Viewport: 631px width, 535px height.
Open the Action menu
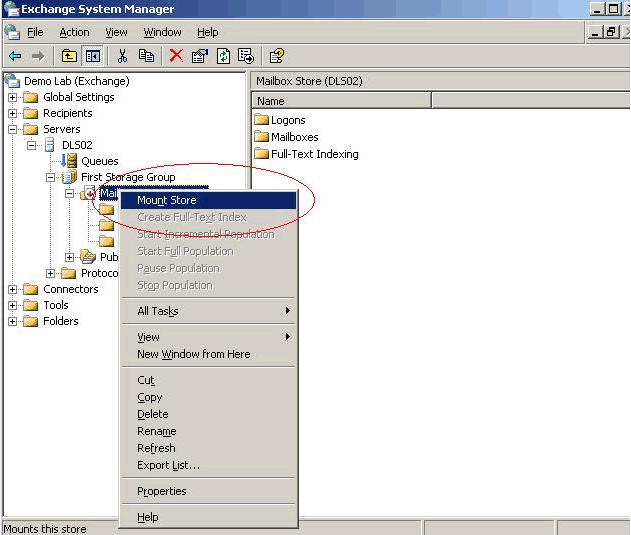[74, 32]
